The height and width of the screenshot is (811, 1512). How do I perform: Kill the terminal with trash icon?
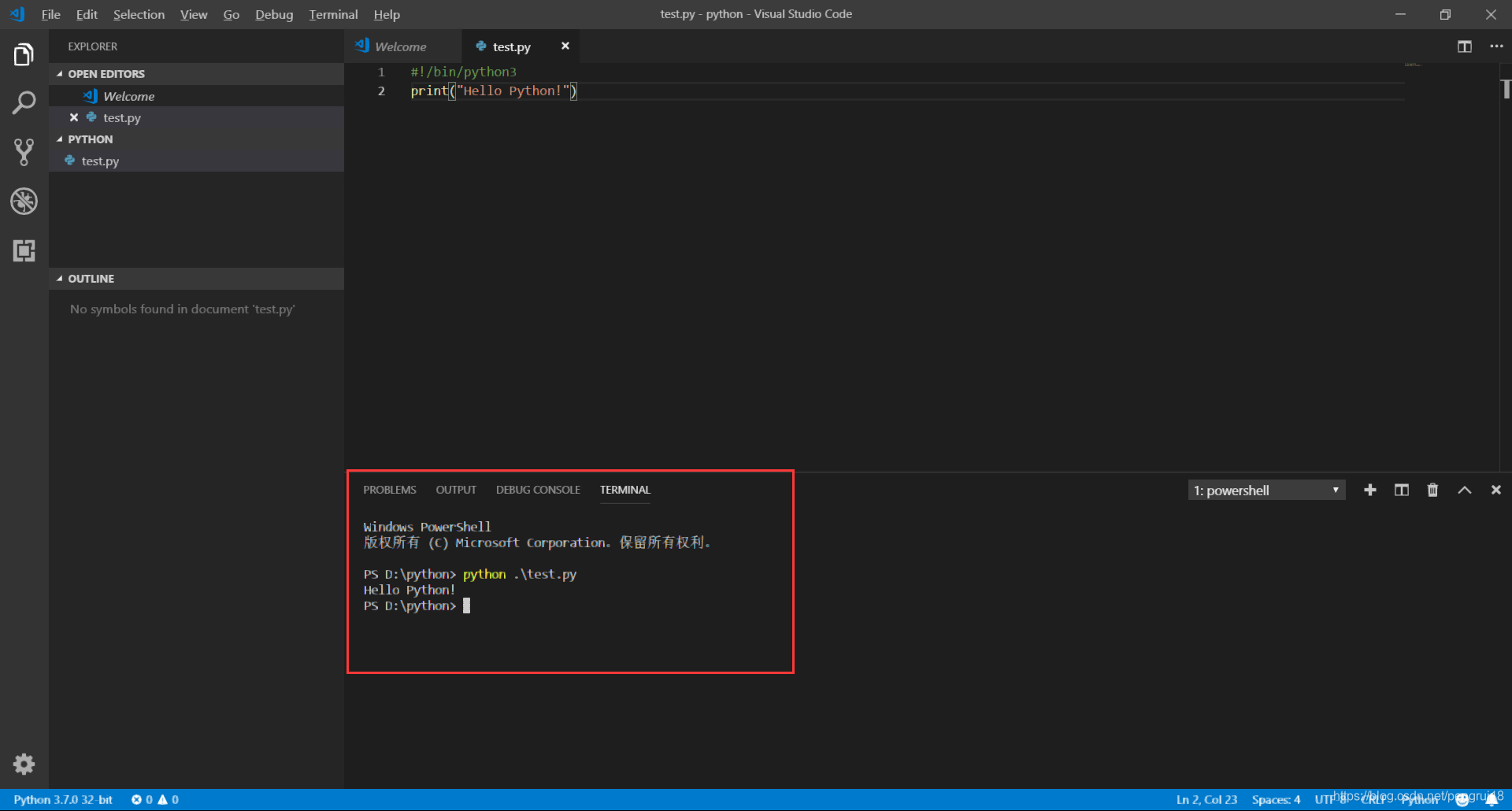click(1432, 490)
